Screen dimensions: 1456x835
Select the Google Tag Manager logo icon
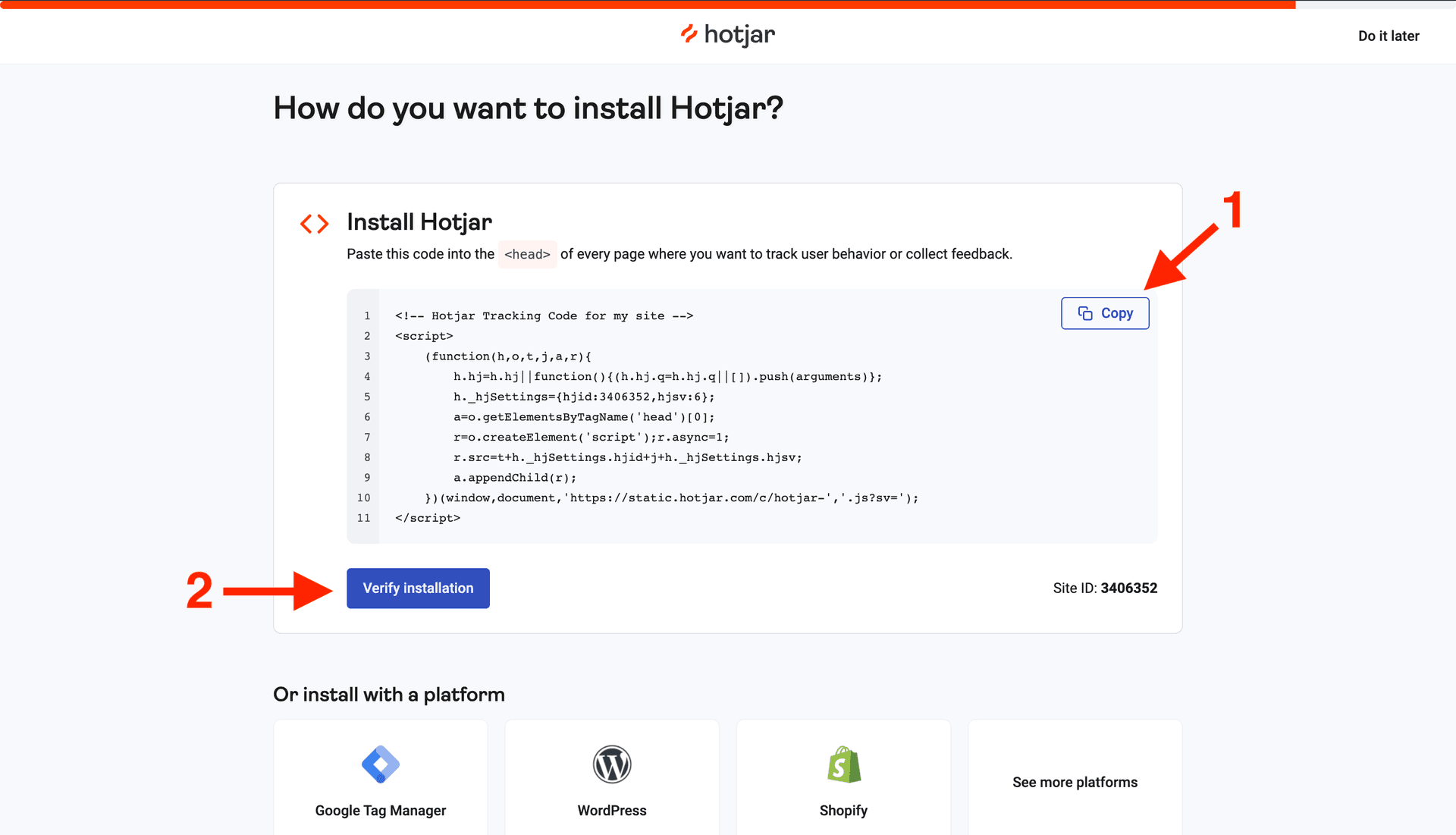[381, 764]
